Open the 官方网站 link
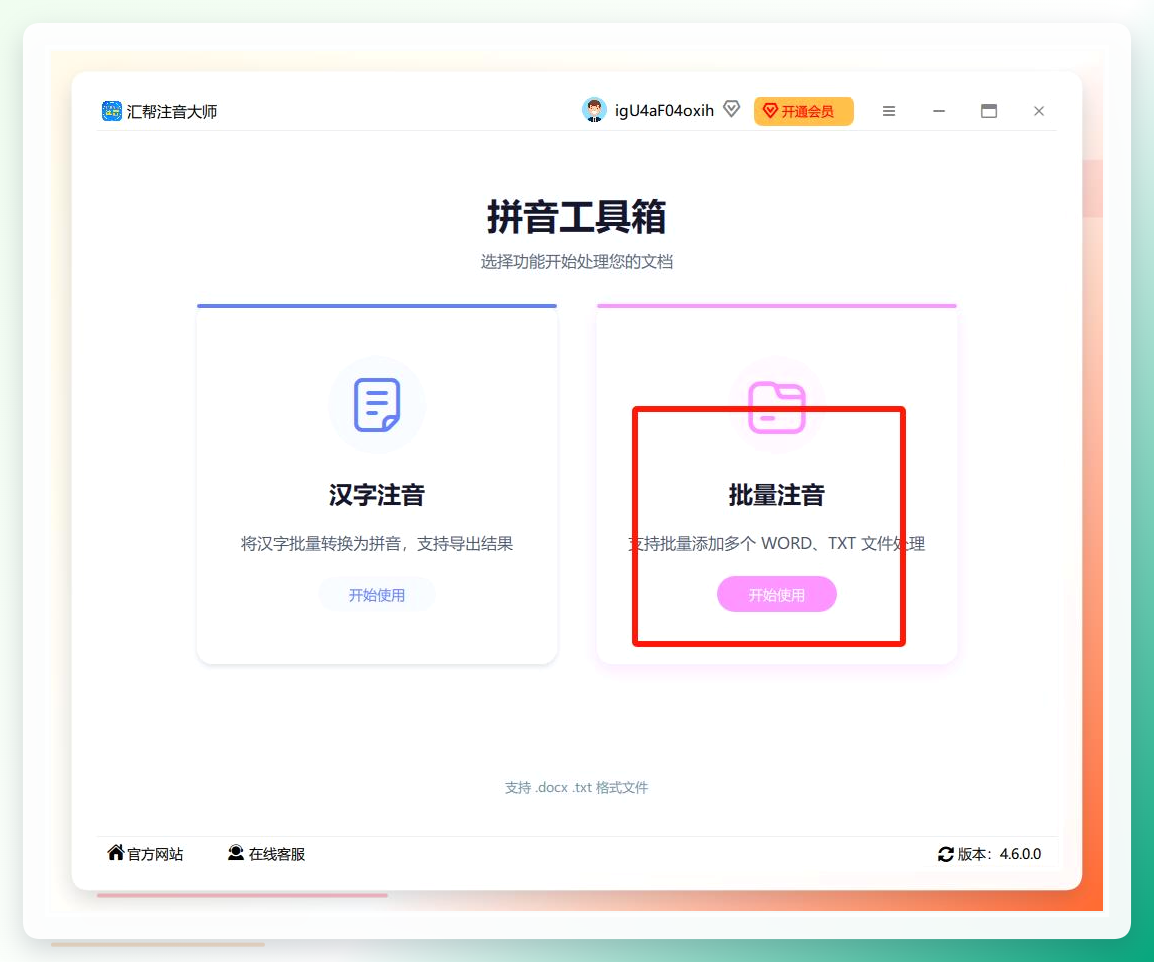 pos(155,854)
